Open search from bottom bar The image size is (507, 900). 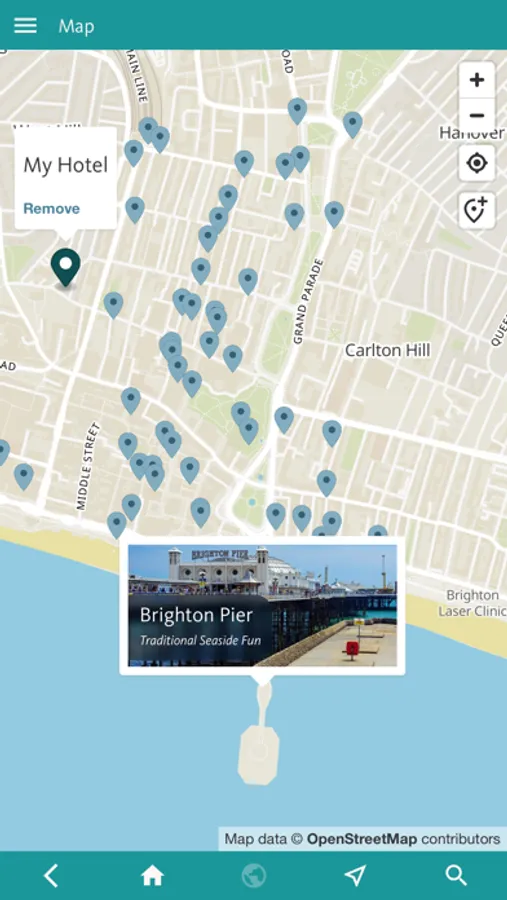[x=456, y=876]
